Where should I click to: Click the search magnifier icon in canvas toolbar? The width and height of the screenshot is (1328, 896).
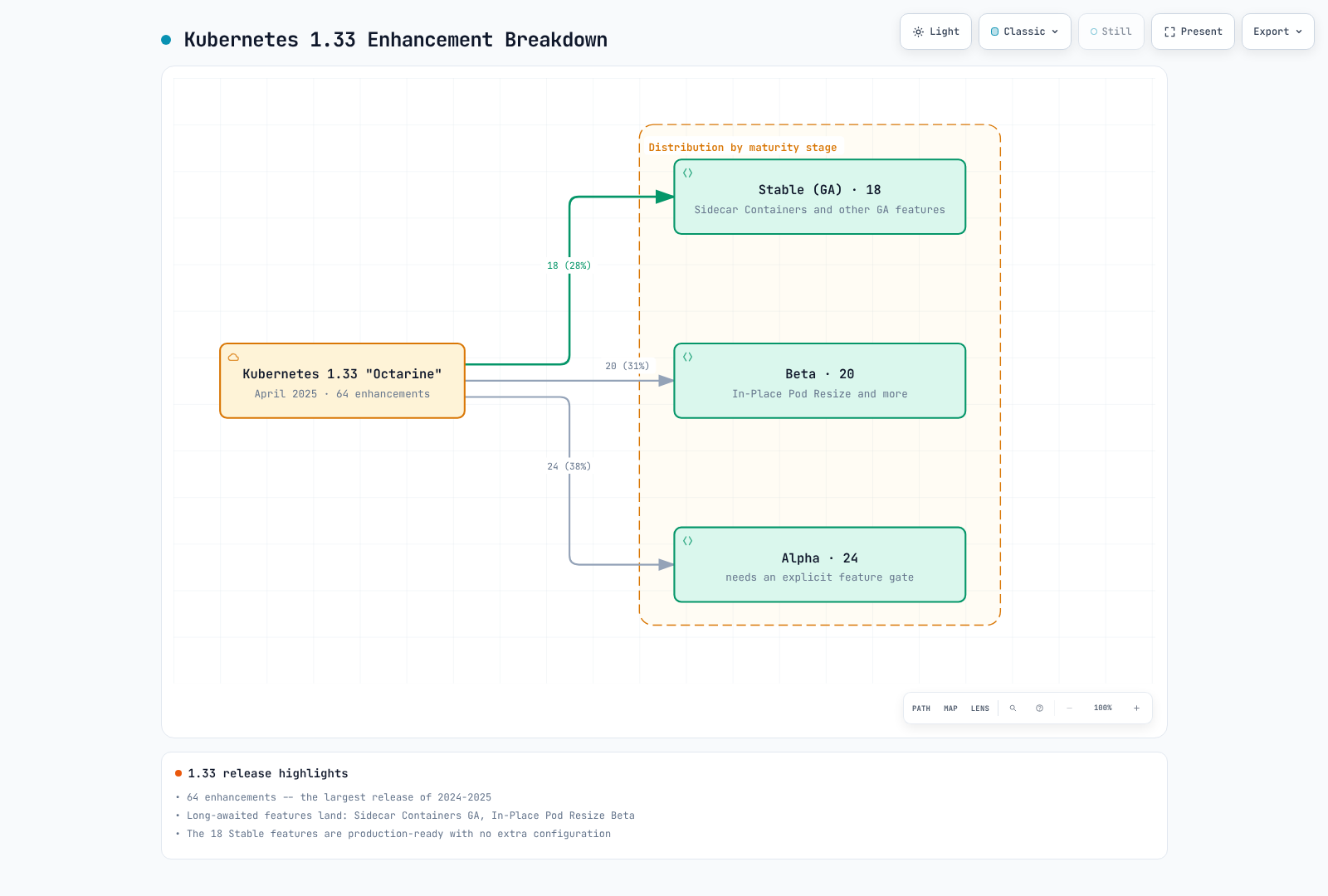(1013, 709)
